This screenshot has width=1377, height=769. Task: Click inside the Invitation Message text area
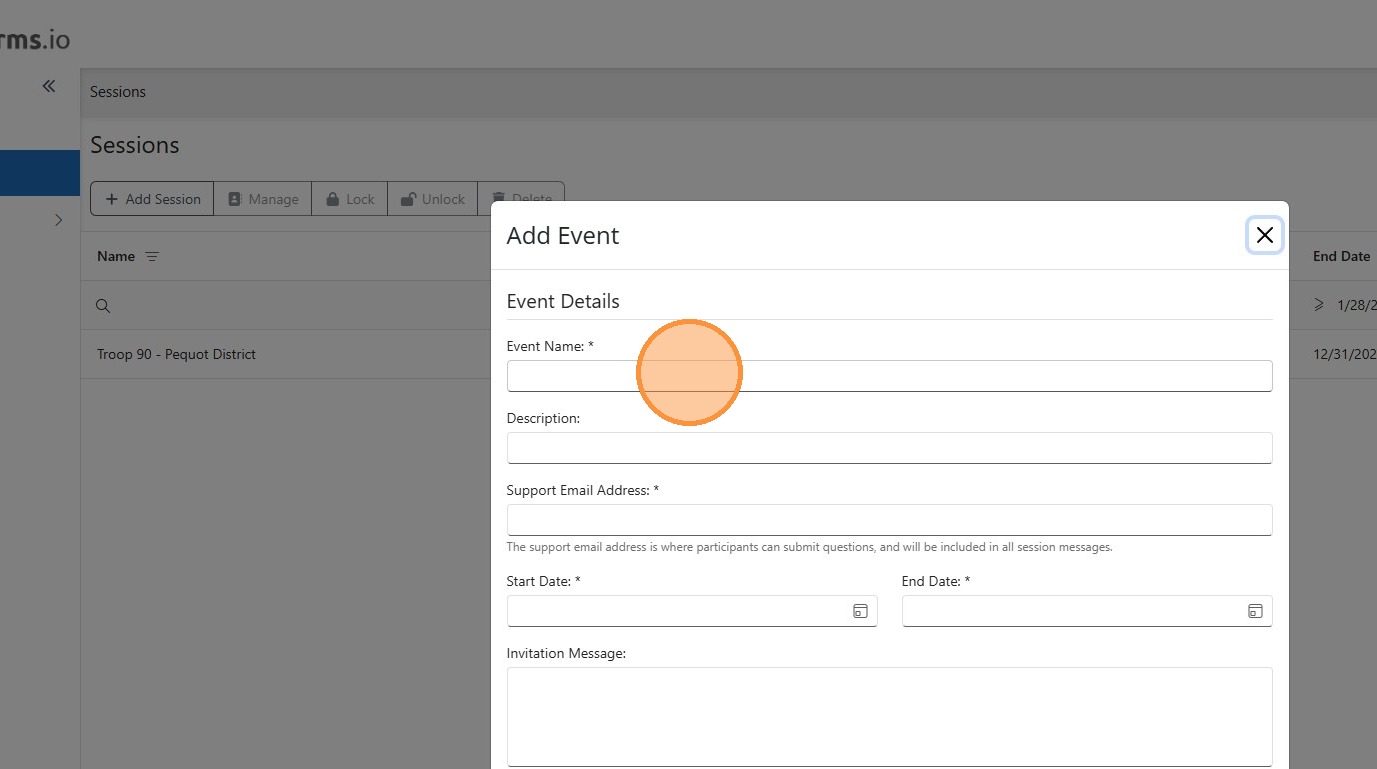889,716
